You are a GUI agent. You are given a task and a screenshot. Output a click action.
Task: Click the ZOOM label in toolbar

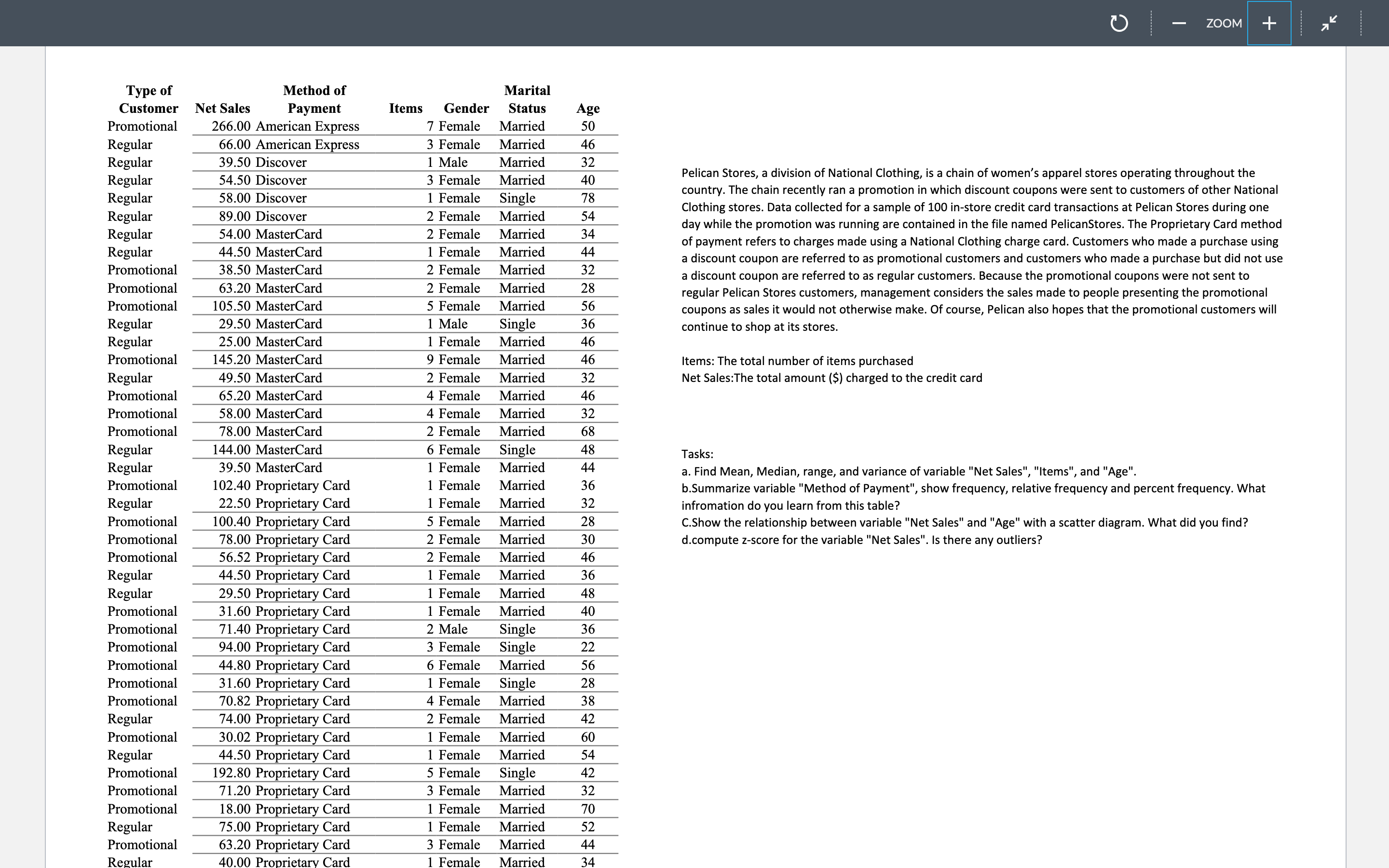[x=1223, y=23]
